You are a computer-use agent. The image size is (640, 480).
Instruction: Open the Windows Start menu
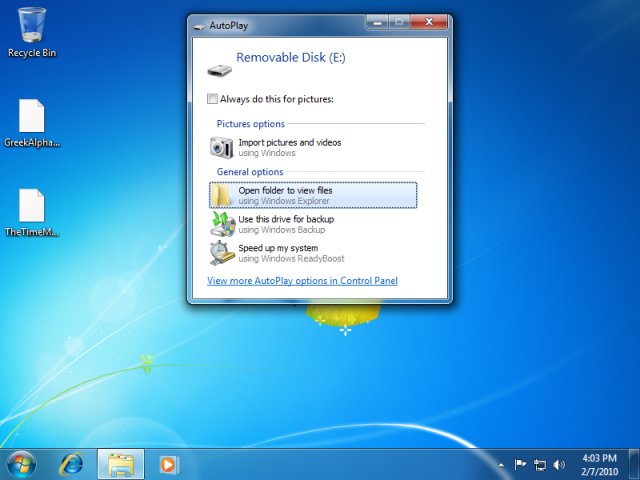[x=21, y=464]
